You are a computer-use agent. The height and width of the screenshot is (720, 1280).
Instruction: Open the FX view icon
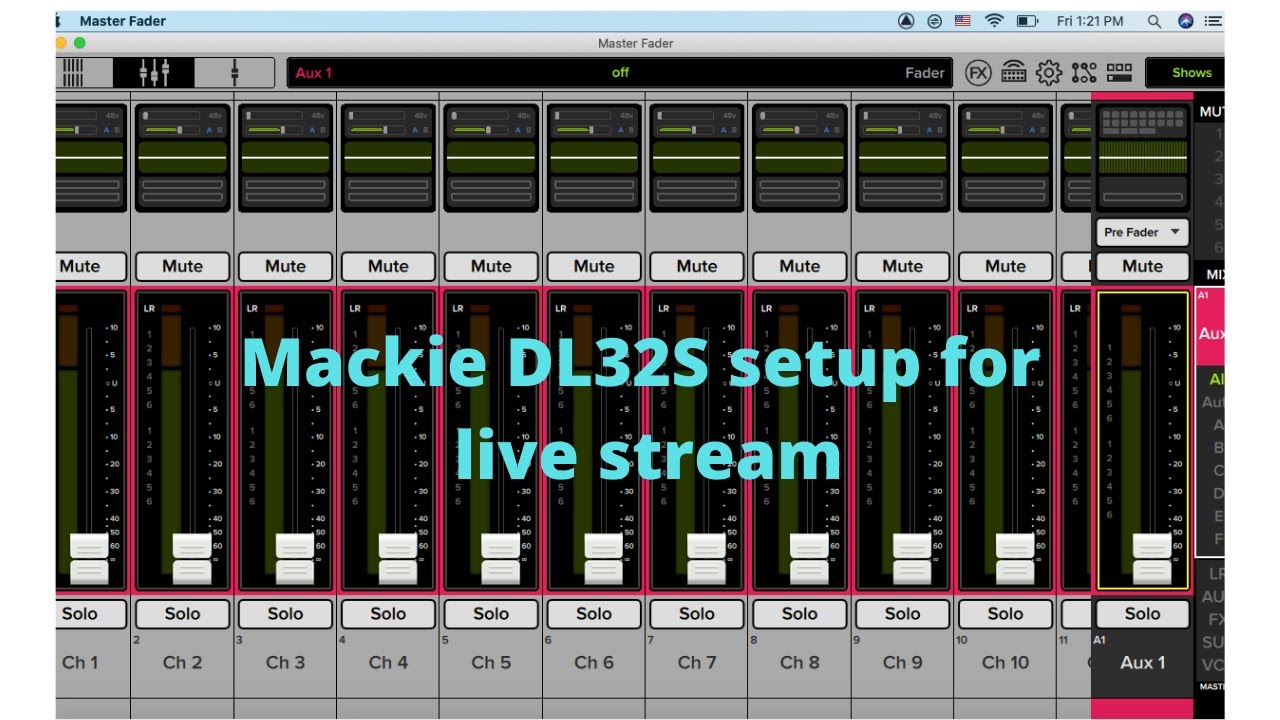tap(979, 72)
